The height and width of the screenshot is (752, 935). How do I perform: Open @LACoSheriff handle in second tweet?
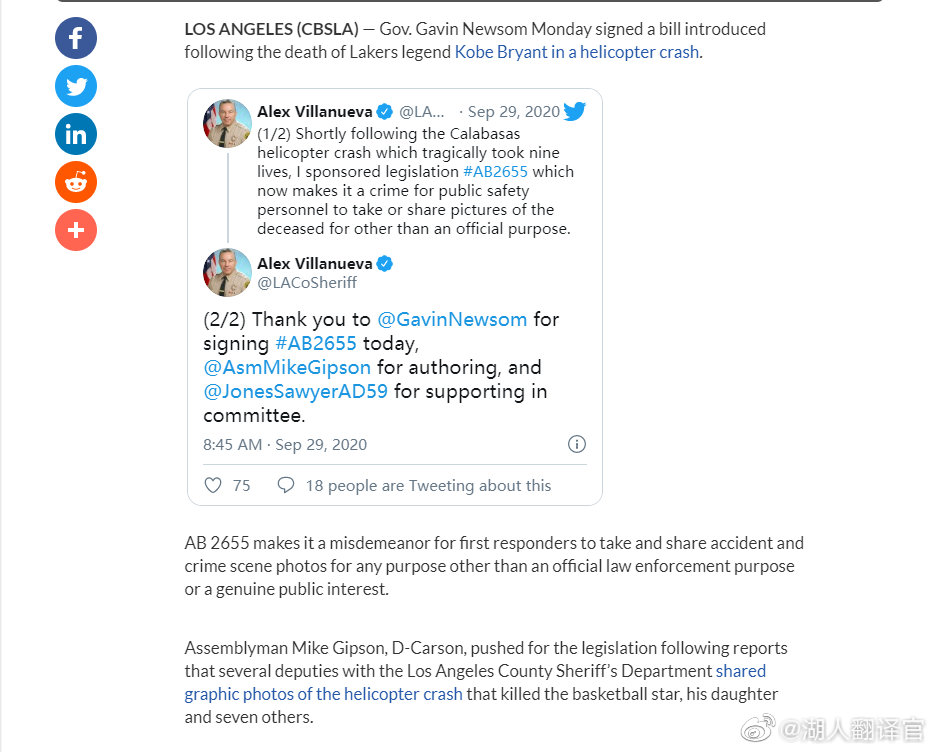(306, 283)
